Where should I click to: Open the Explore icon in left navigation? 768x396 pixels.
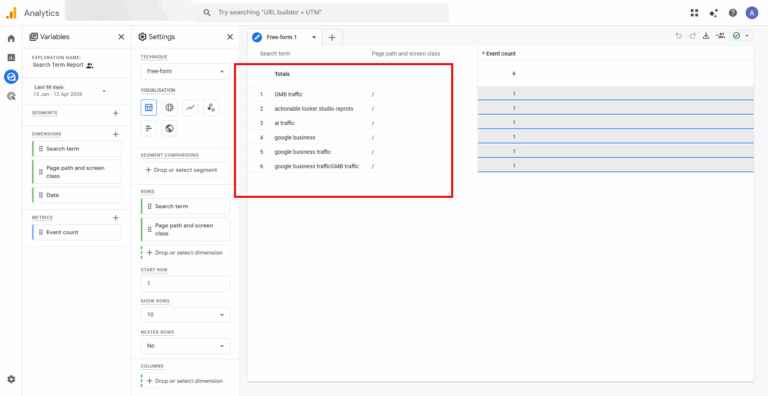point(11,76)
